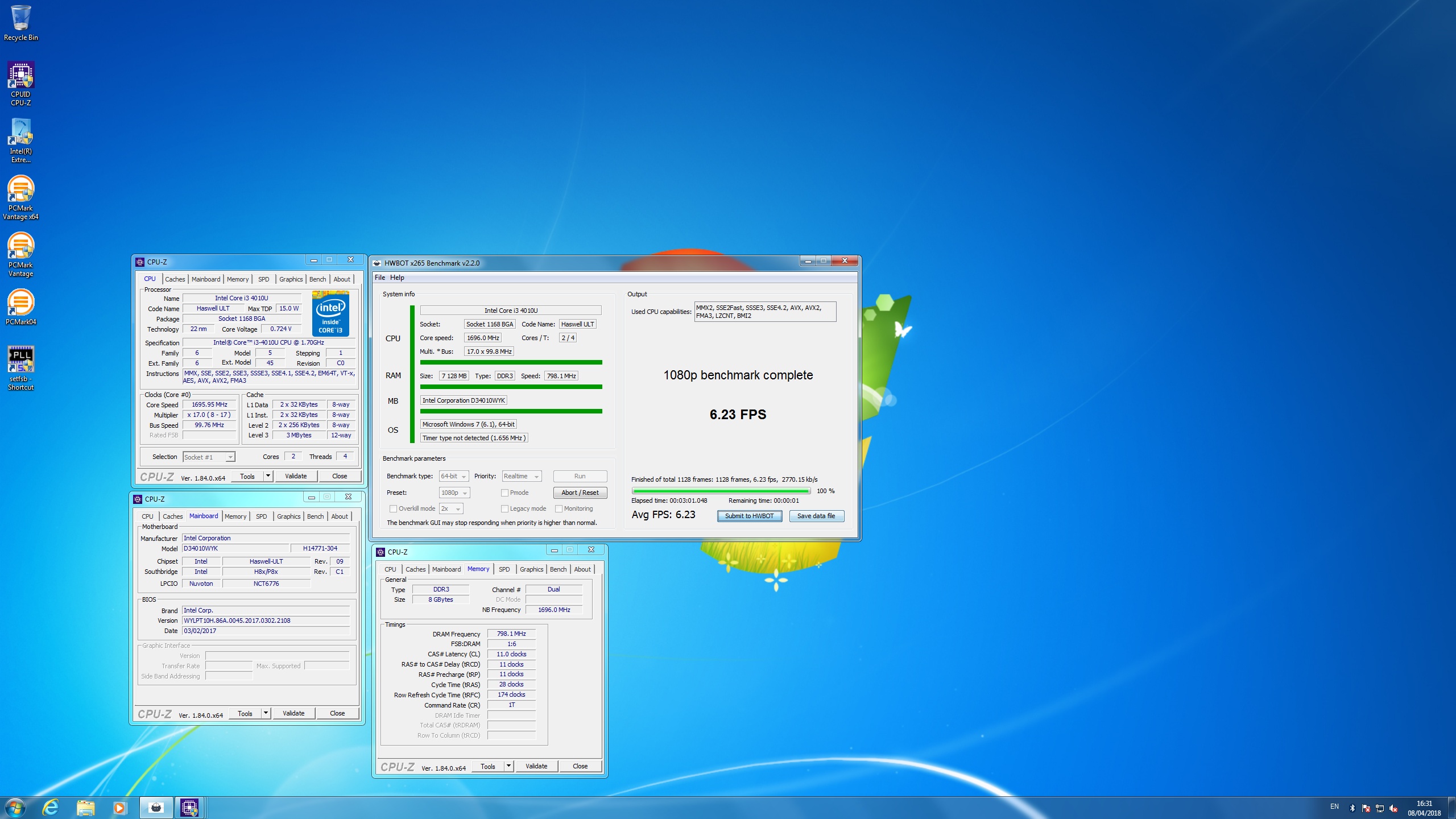Open the Recycle Bin desktop icon
This screenshot has height=819, width=1456.
click(x=20, y=23)
